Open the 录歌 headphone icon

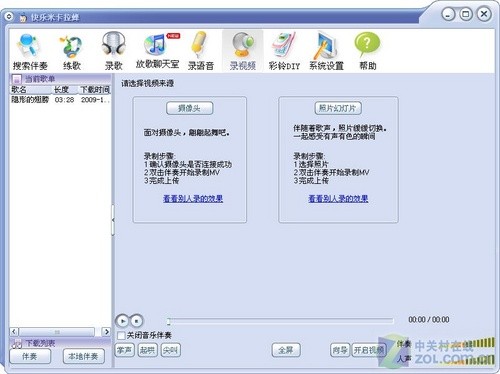[114, 51]
